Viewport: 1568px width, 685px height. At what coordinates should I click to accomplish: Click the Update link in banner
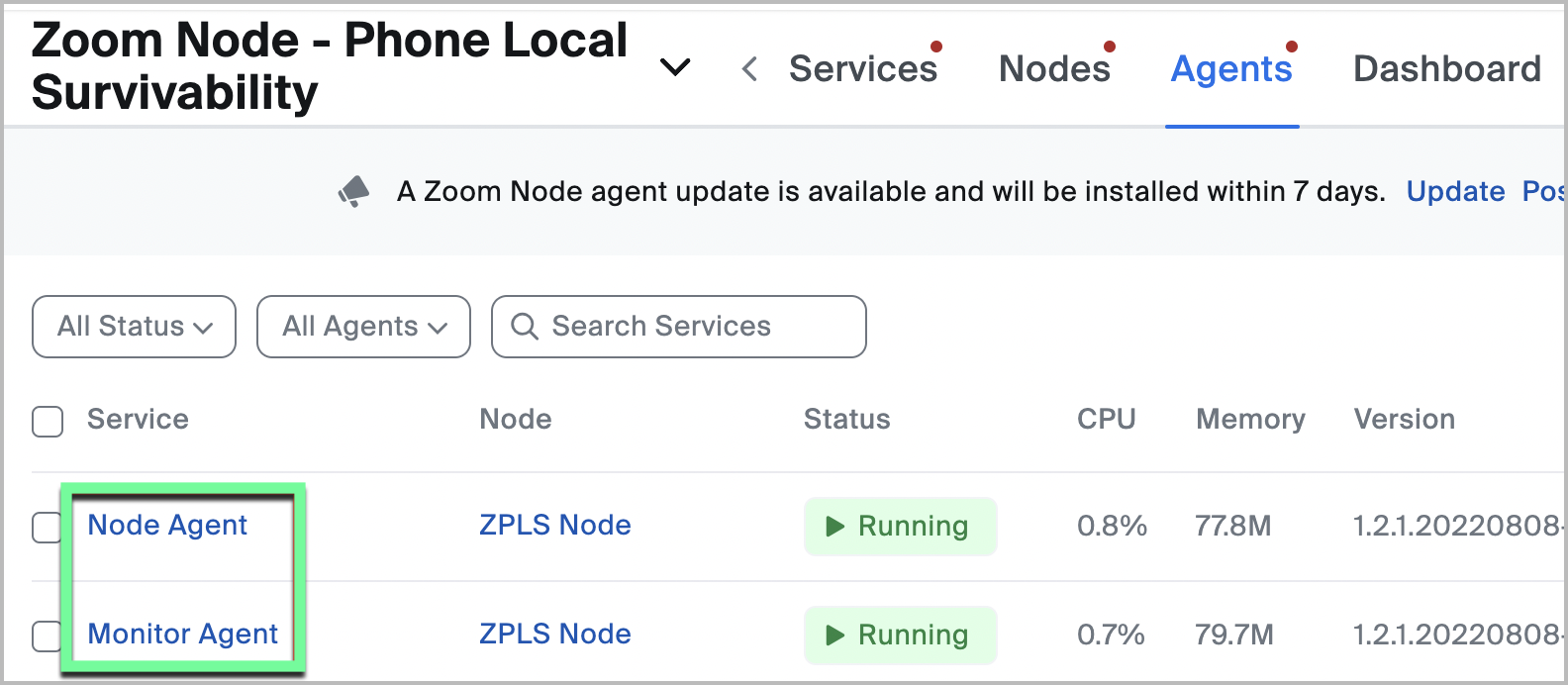click(x=1455, y=192)
